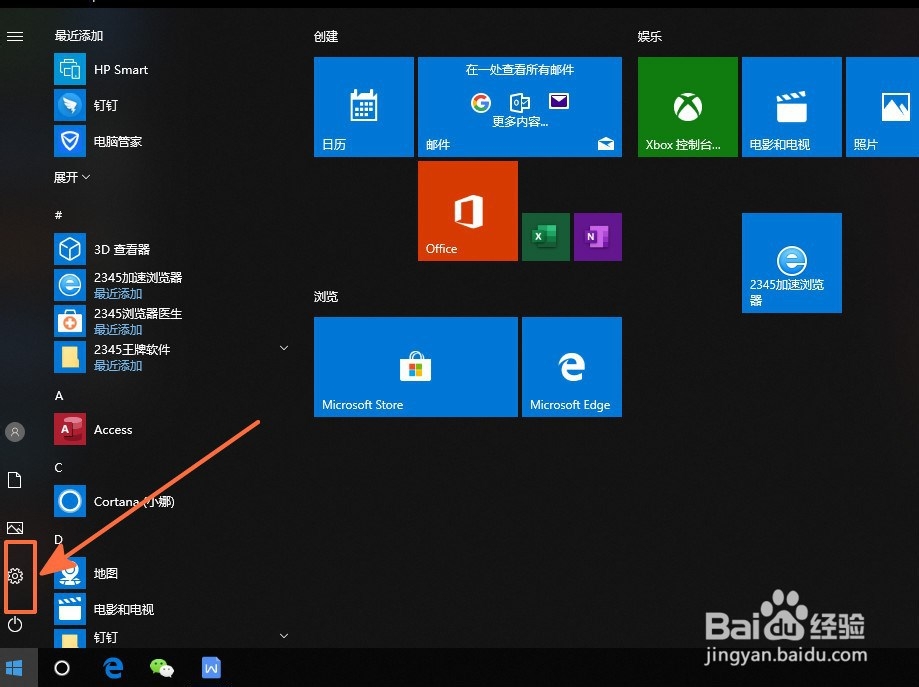This screenshot has height=687, width=919.
Task: Click the C letter group header
Action: coord(58,467)
